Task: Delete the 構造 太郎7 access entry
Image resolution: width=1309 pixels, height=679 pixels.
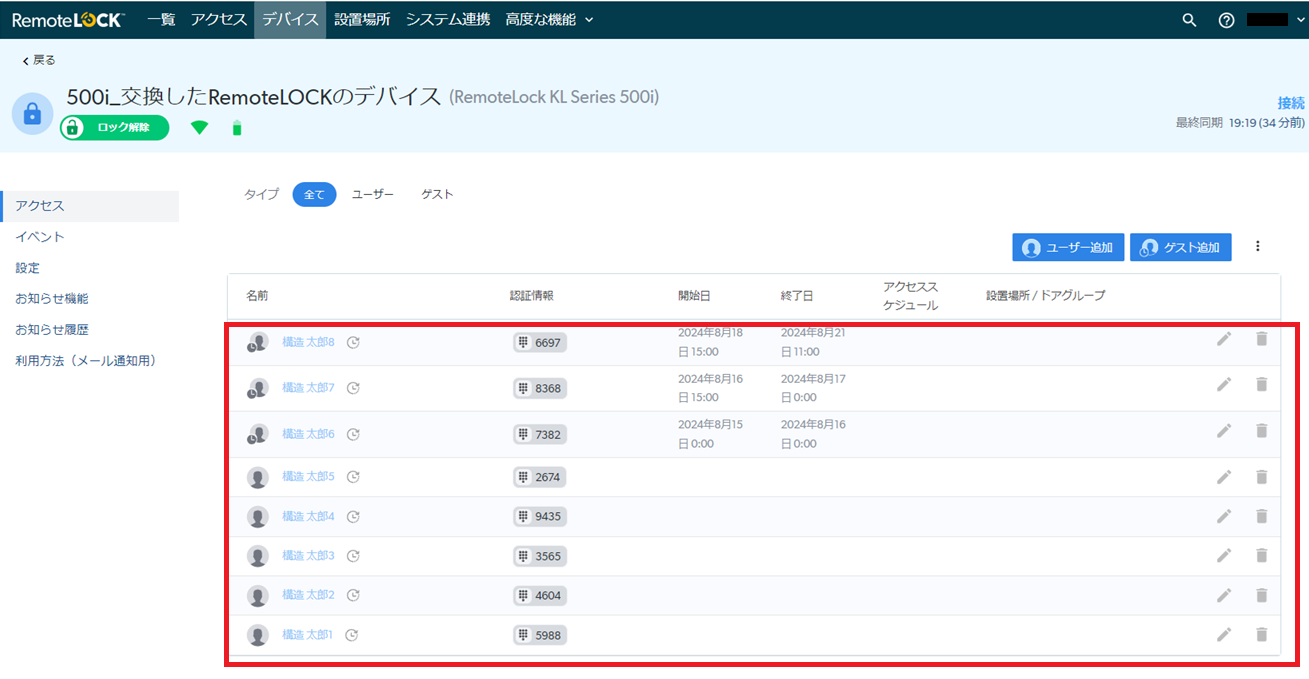Action: [x=1261, y=385]
